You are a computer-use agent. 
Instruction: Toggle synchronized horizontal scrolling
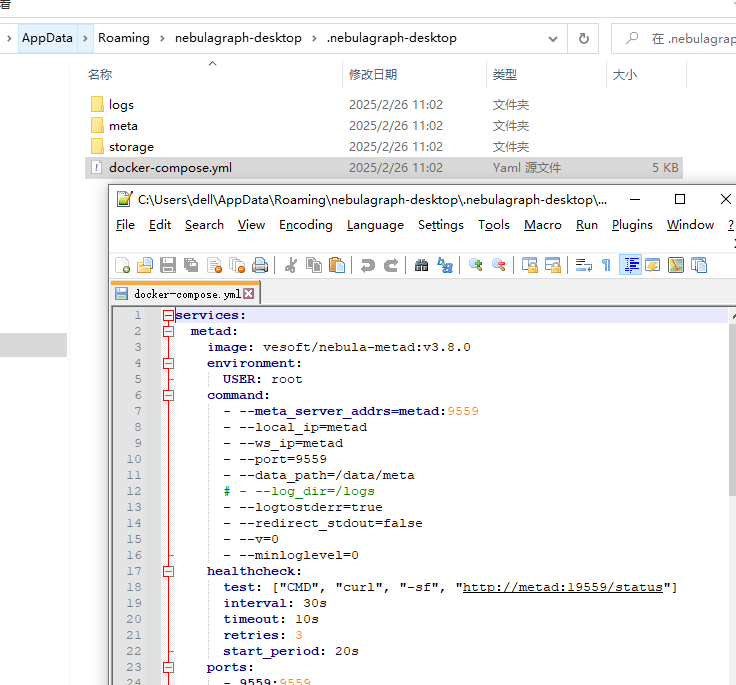(552, 265)
